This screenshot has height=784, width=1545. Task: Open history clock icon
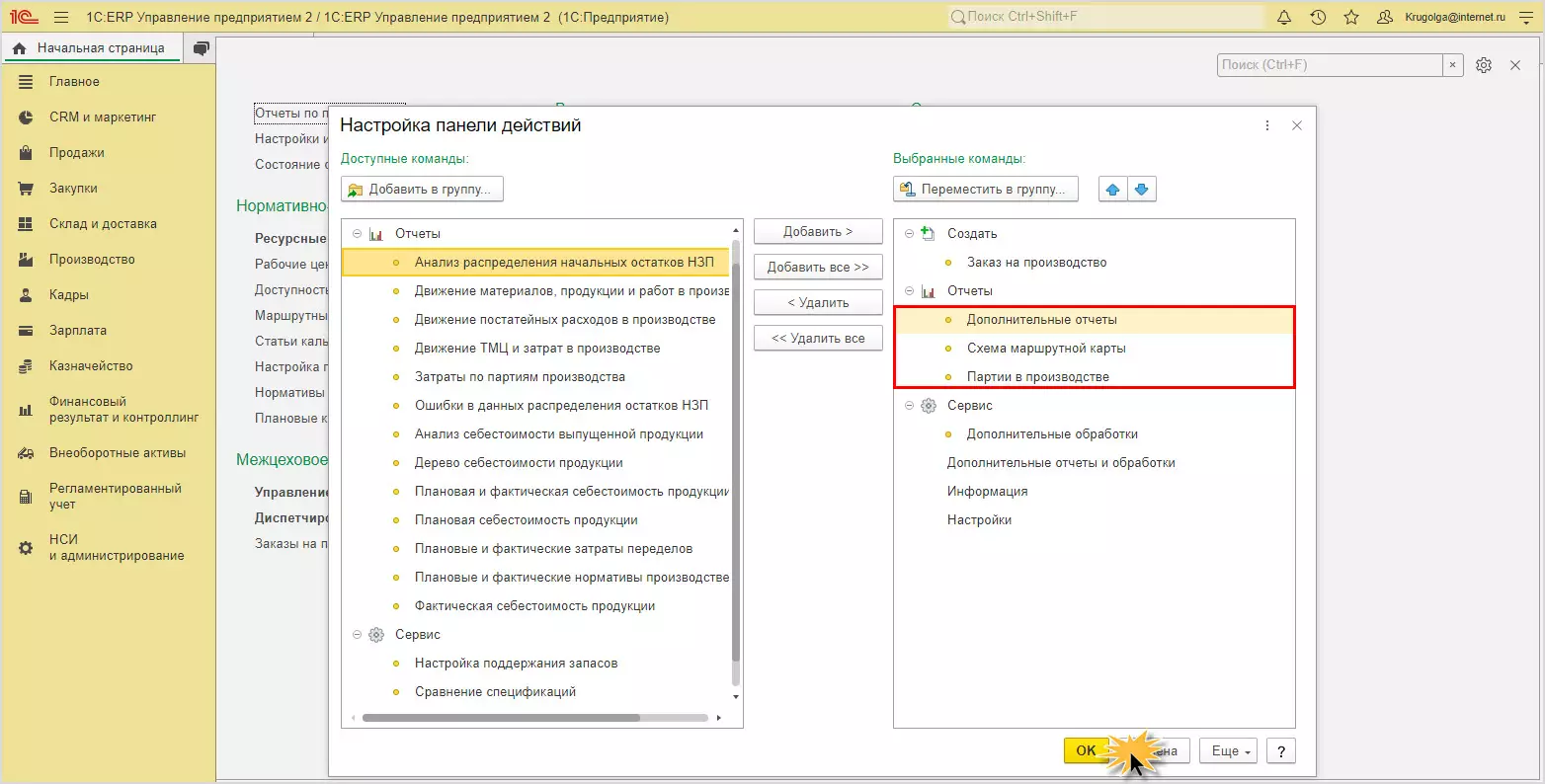pos(1318,18)
